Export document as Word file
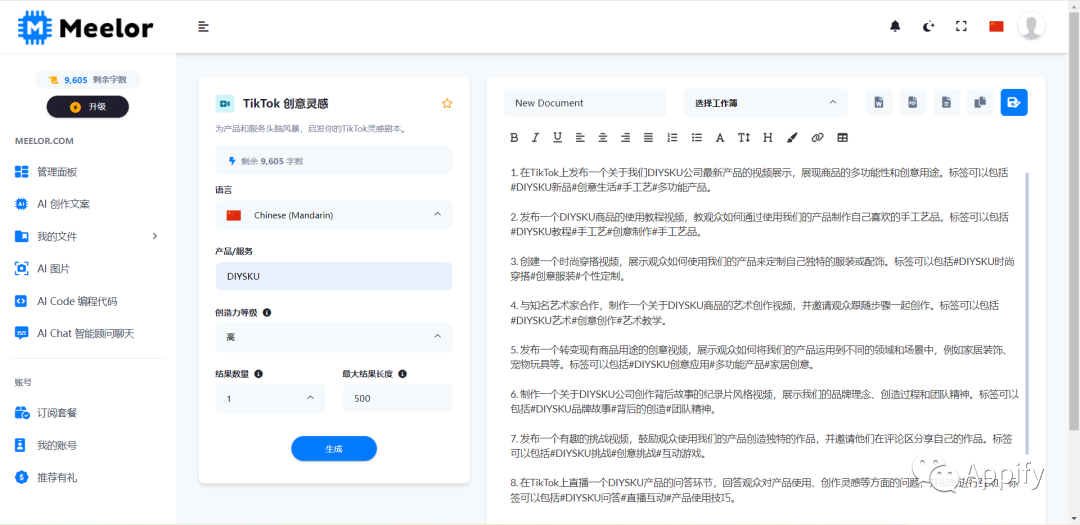 pyautogui.click(x=879, y=103)
